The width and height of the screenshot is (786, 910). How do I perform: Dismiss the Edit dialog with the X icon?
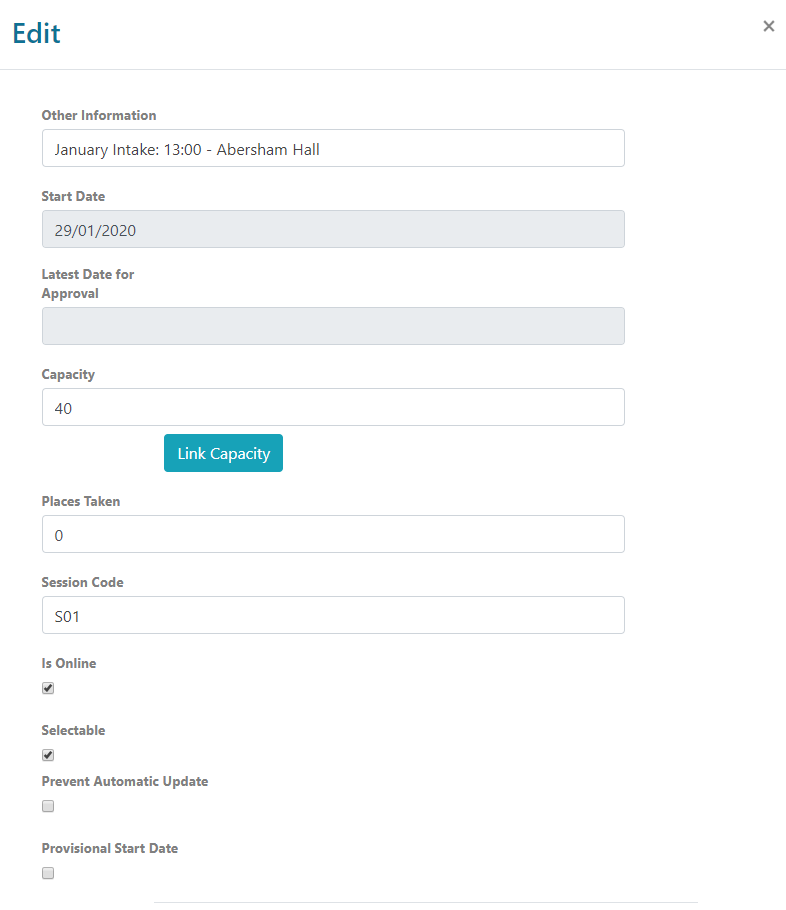768,26
